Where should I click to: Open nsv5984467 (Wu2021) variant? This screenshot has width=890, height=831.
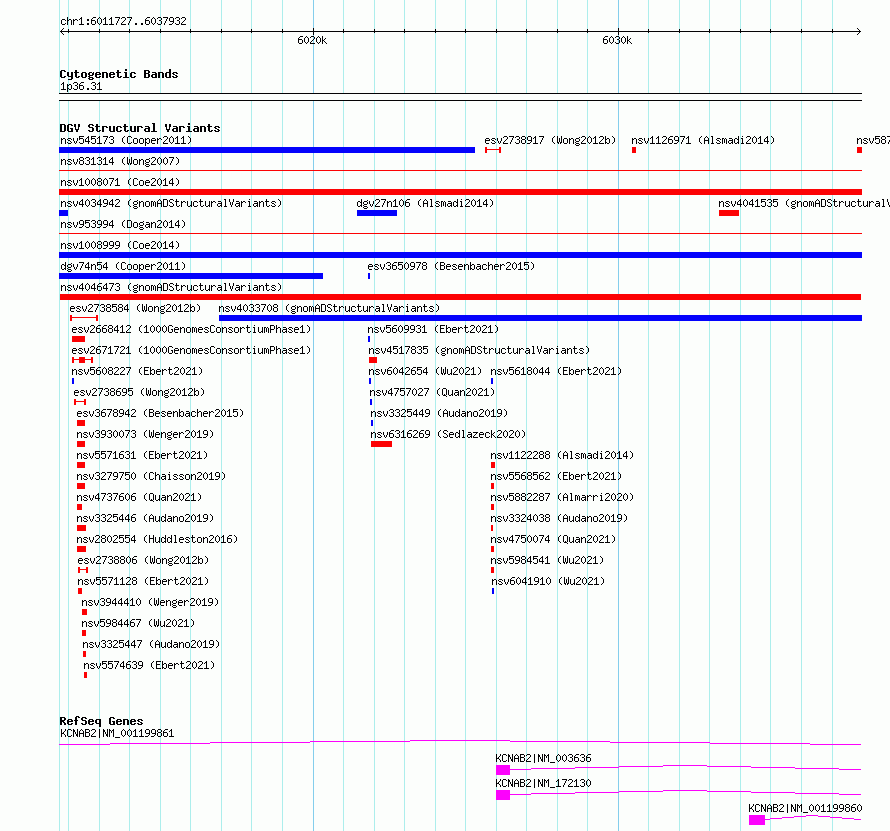pos(138,623)
